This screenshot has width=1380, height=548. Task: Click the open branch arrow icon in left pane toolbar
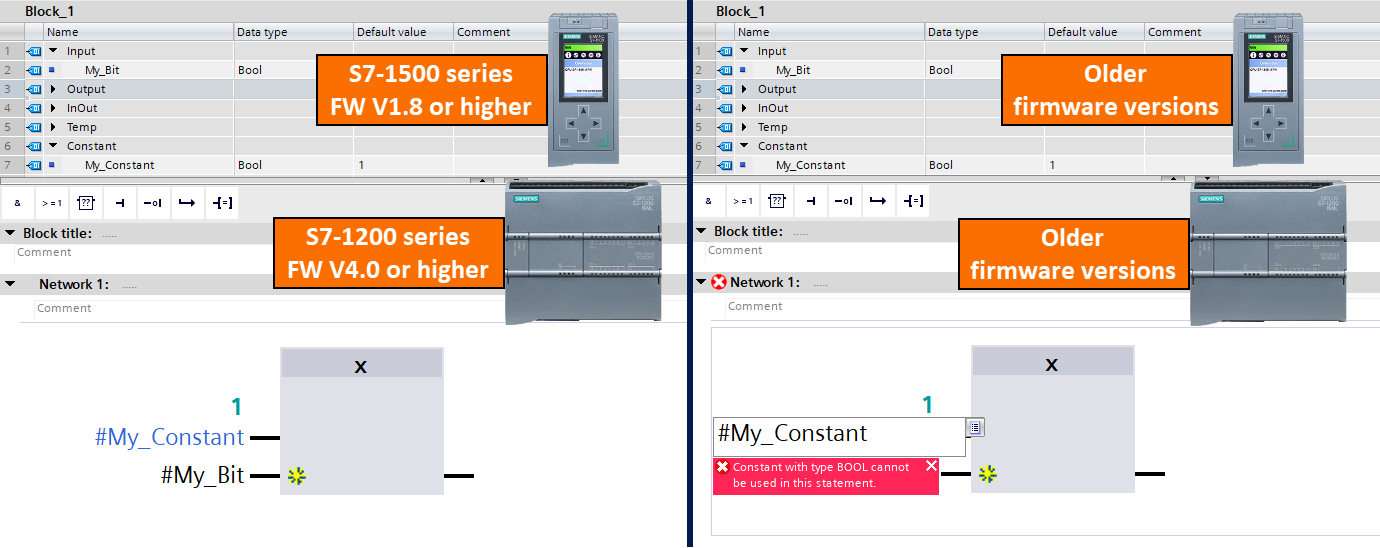[x=187, y=202]
